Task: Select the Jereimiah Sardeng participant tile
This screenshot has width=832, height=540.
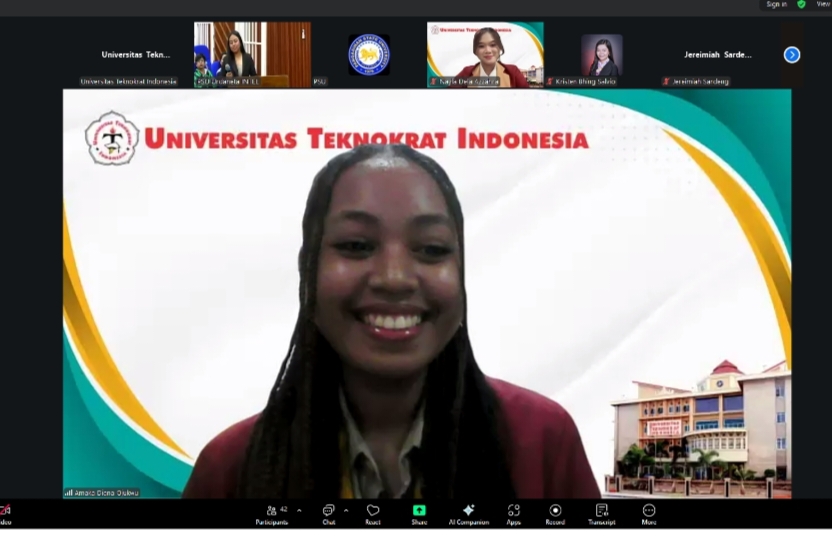Action: 717,55
